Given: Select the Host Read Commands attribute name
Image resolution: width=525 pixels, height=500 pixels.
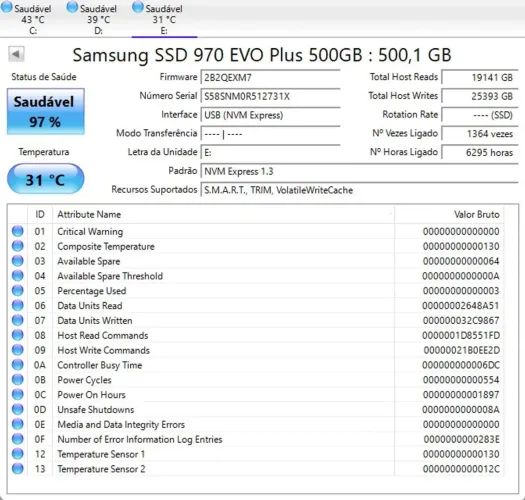Looking at the screenshot, I should (102, 335).
